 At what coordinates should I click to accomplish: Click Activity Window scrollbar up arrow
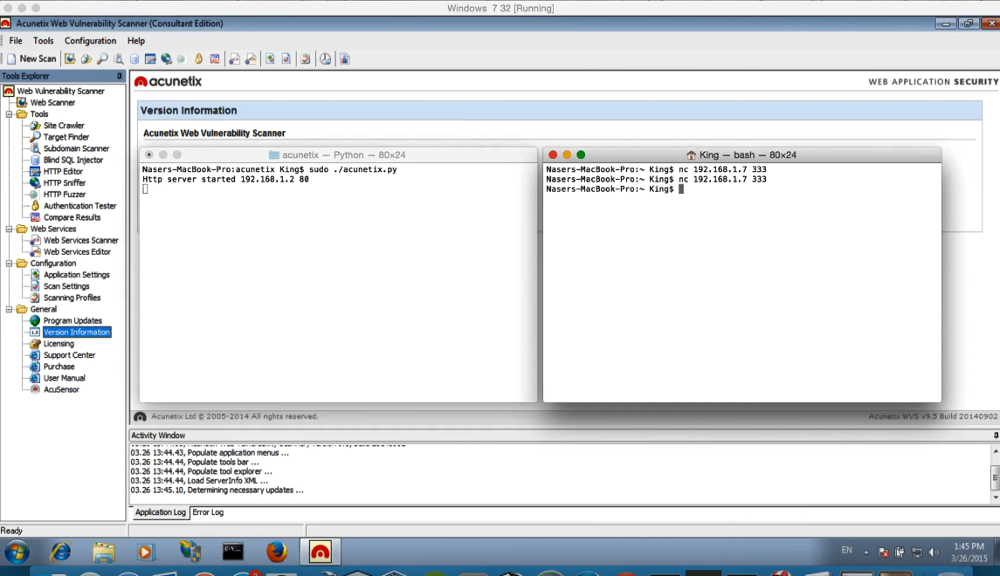pos(995,451)
